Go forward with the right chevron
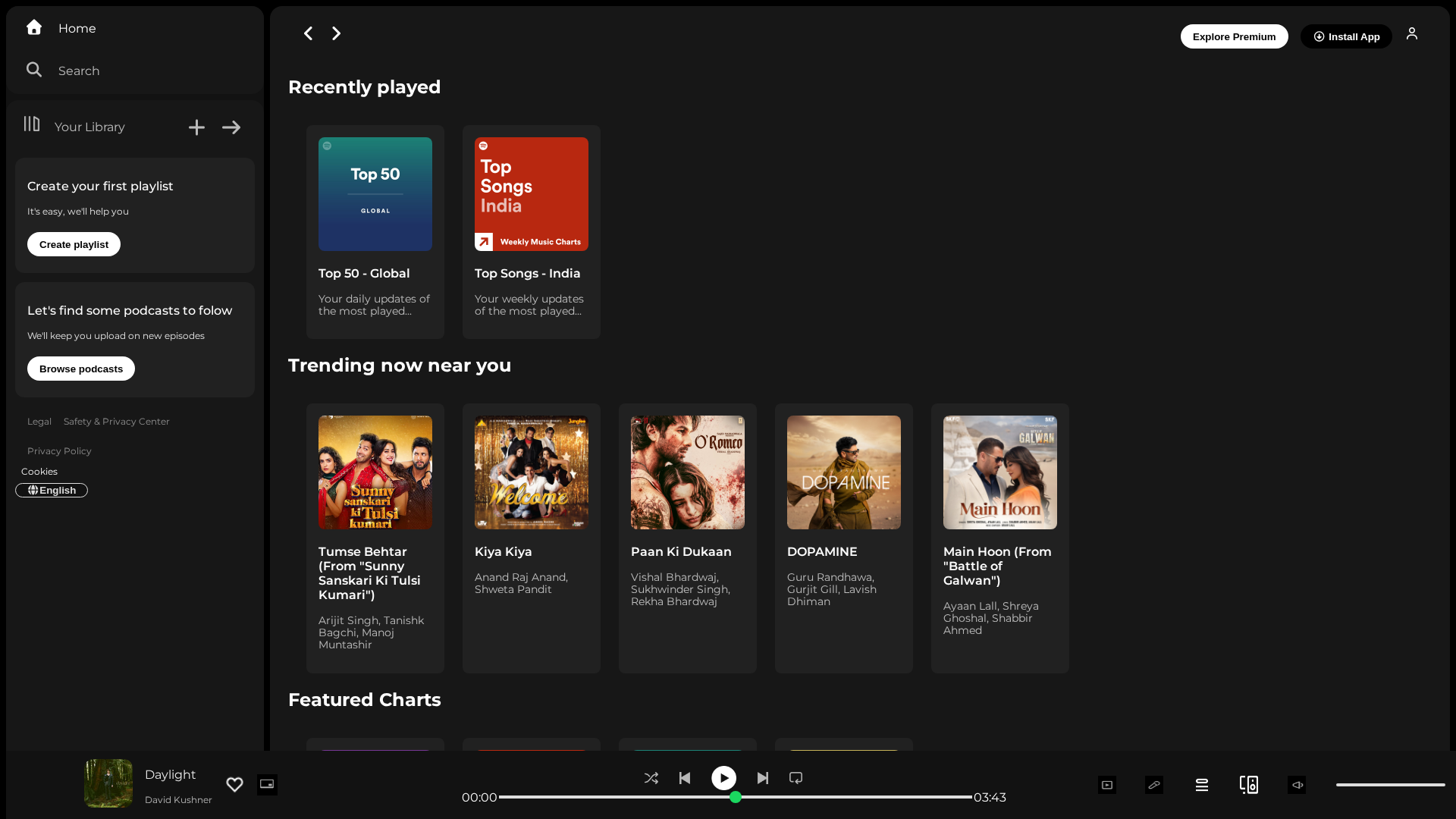This screenshot has height=819, width=1456. tap(336, 33)
